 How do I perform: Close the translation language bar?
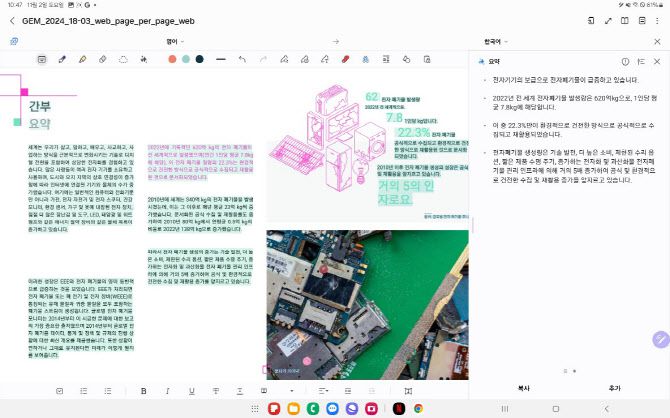(657, 41)
